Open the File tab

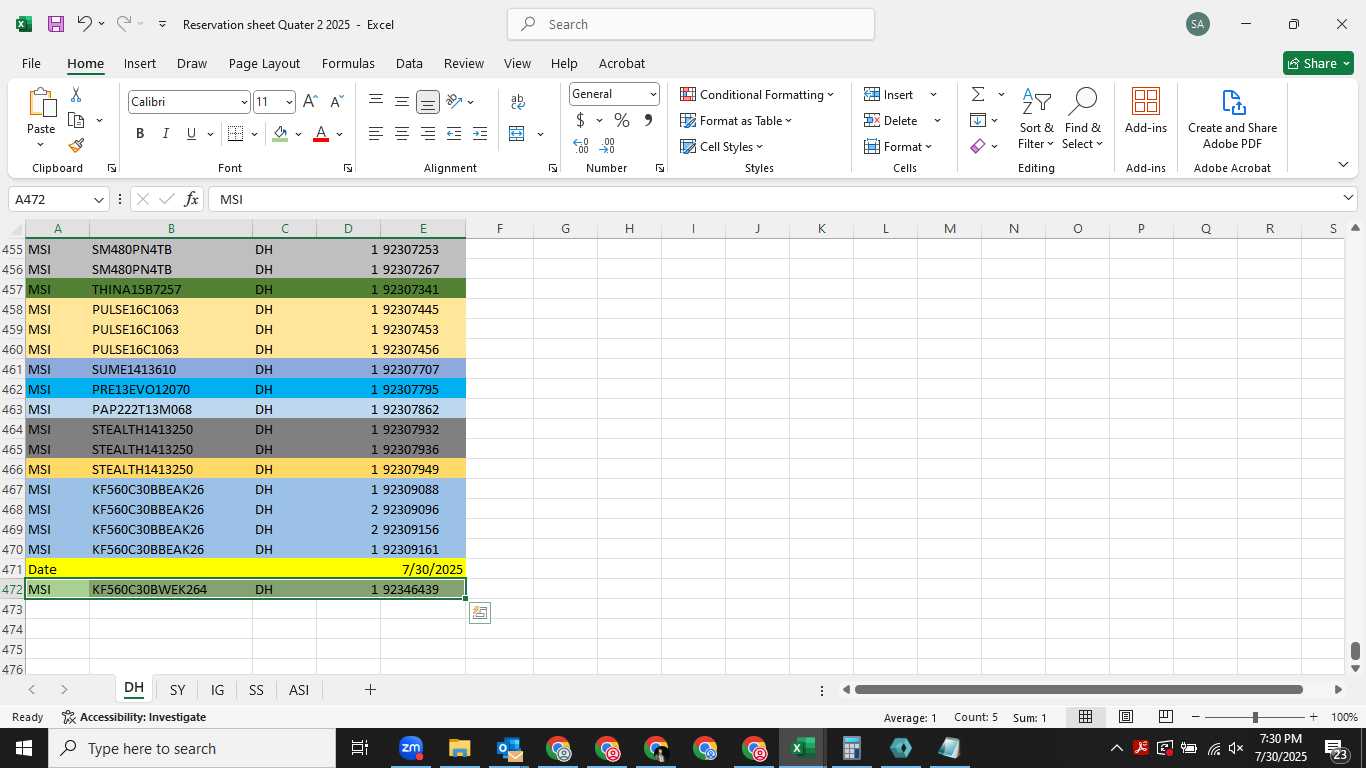point(31,63)
